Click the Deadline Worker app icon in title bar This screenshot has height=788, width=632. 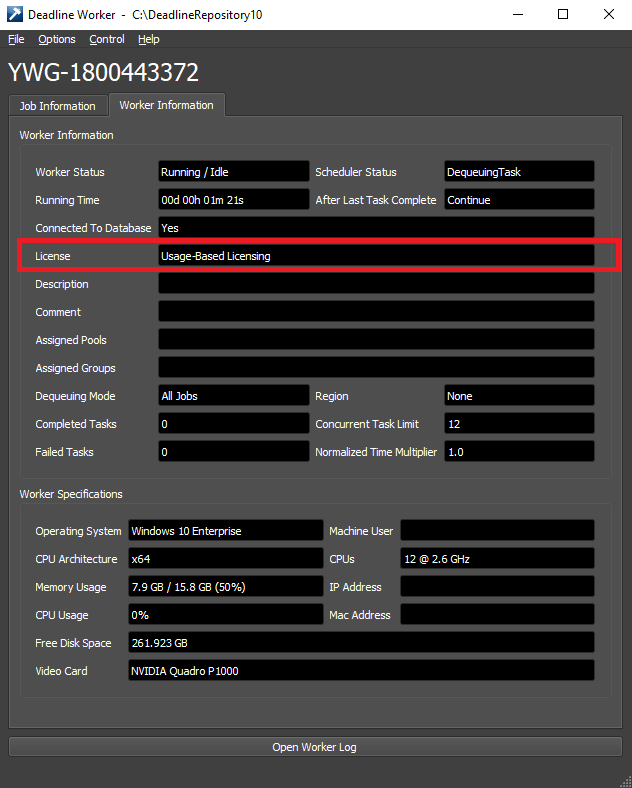click(15, 15)
